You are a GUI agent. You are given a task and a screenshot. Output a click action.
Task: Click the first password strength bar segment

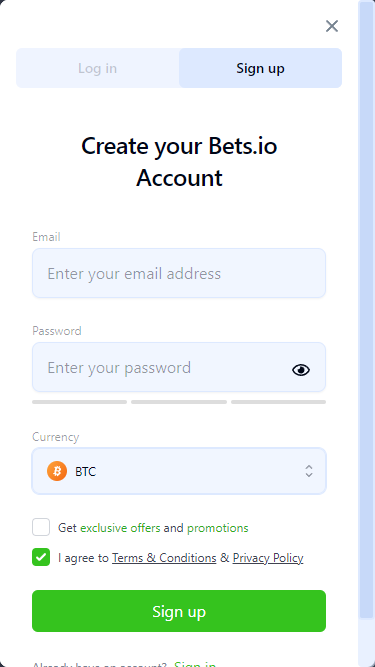coord(80,402)
